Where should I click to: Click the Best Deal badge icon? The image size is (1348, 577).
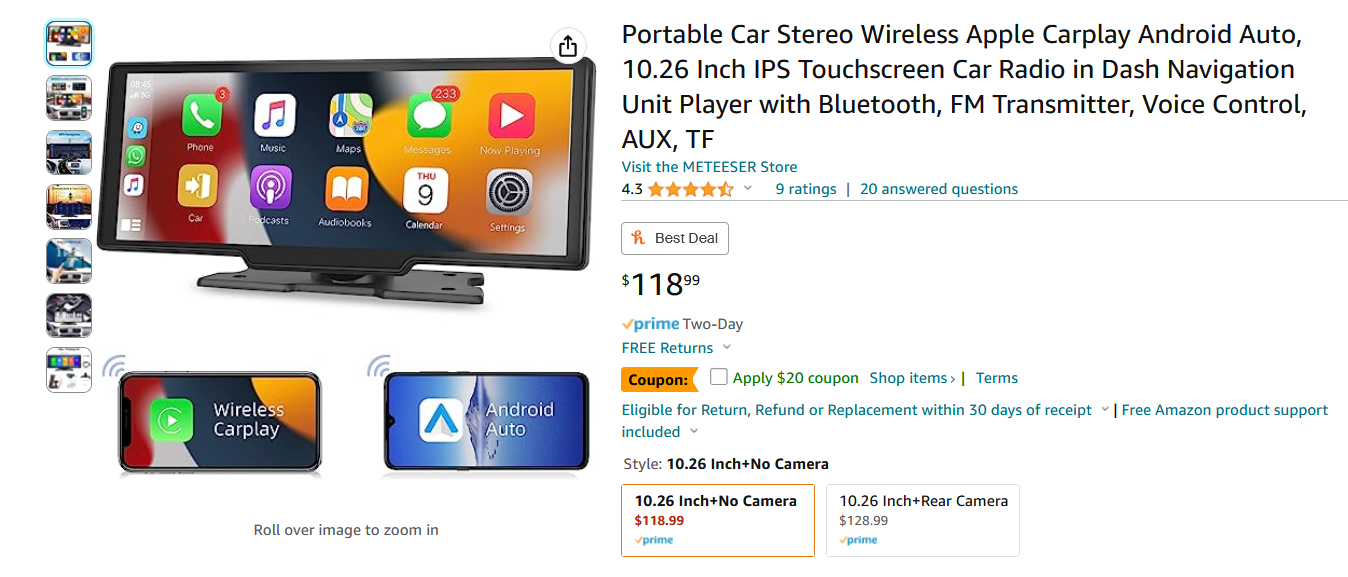pyautogui.click(x=637, y=238)
